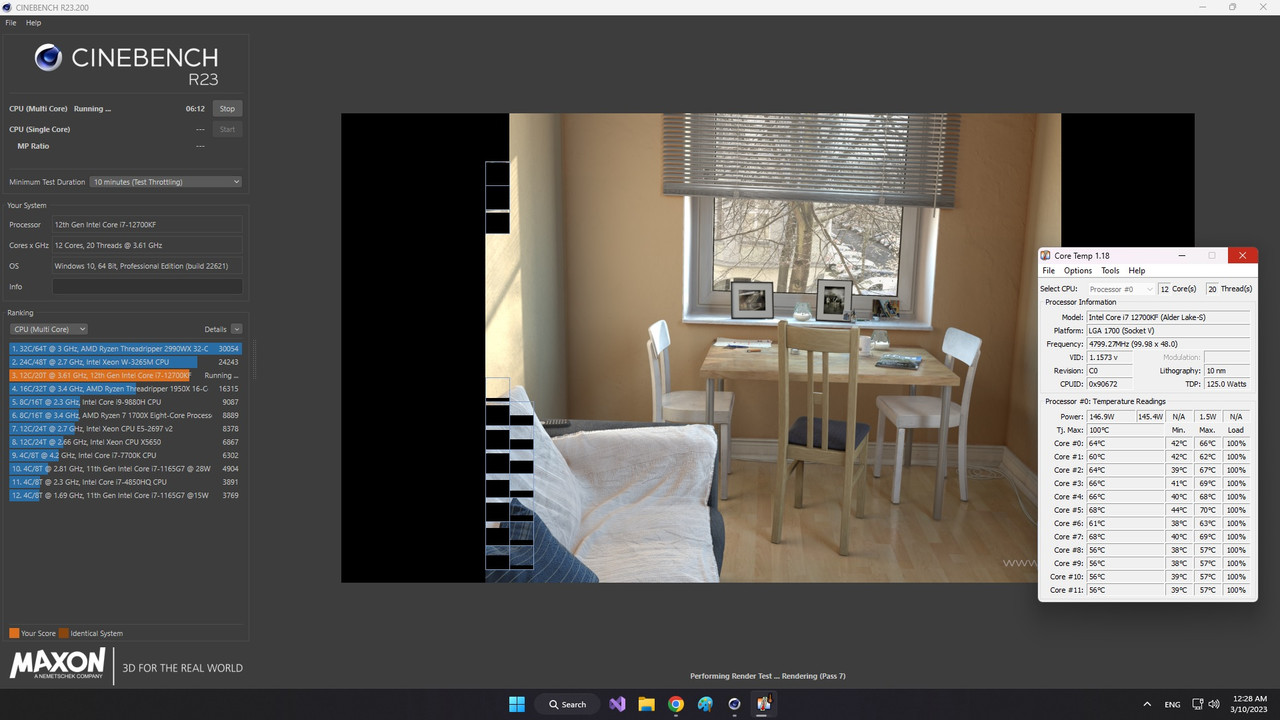Image resolution: width=1280 pixels, height=720 pixels.
Task: Show hidden system tray icons
Action: (x=1146, y=704)
